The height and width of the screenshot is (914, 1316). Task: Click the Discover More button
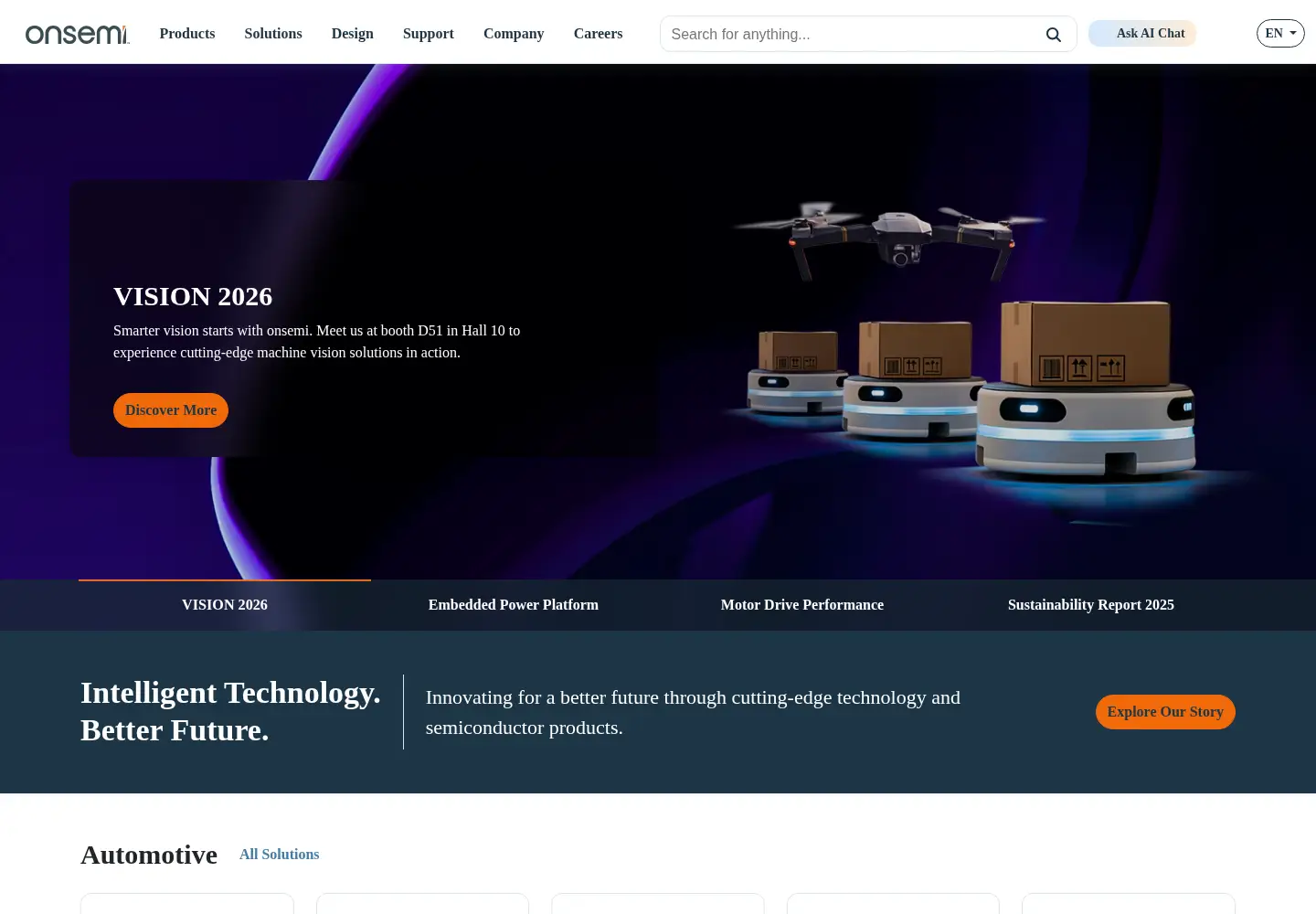[x=171, y=410]
